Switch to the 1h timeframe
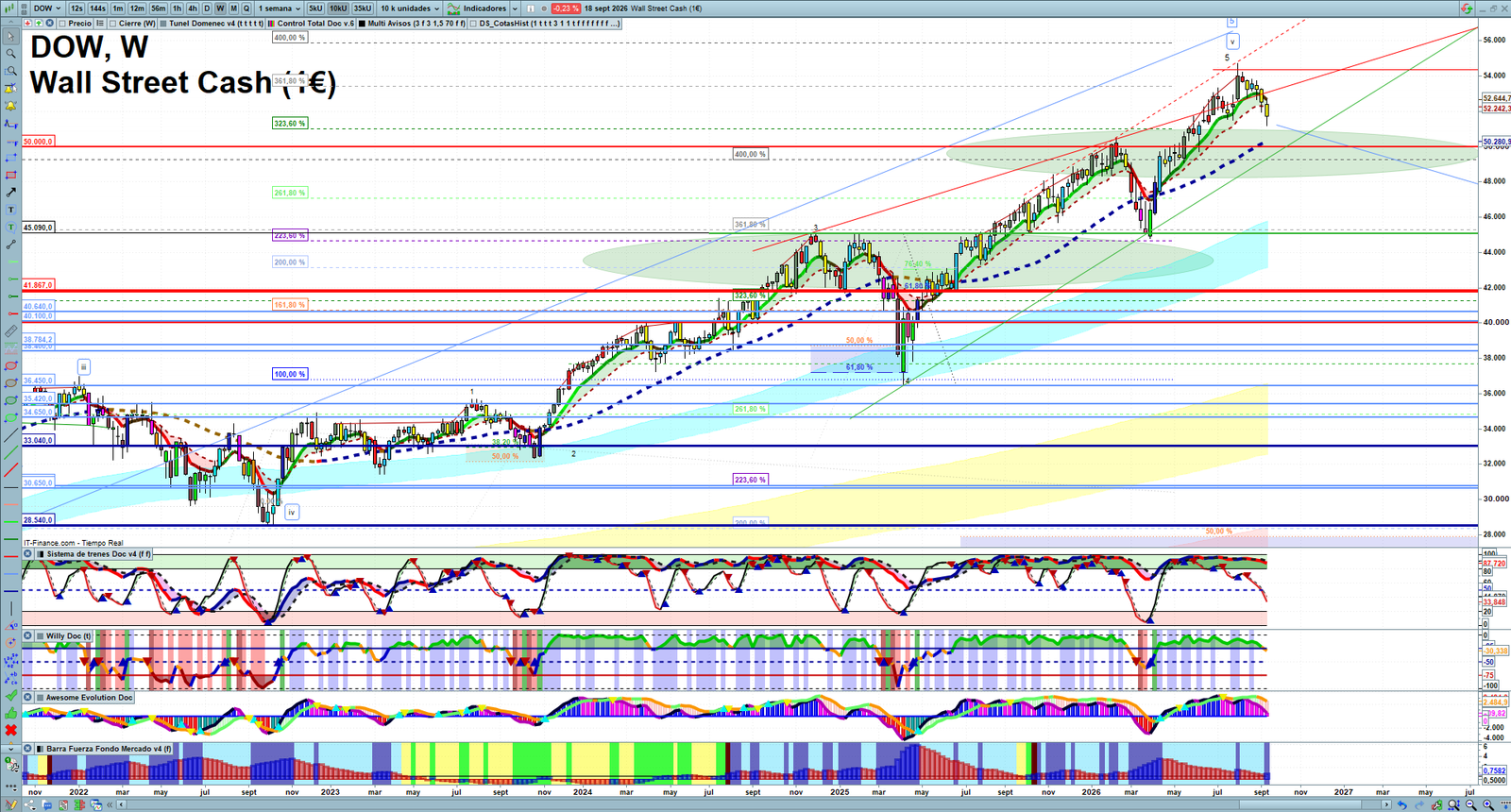1511x812 pixels. pos(177,8)
